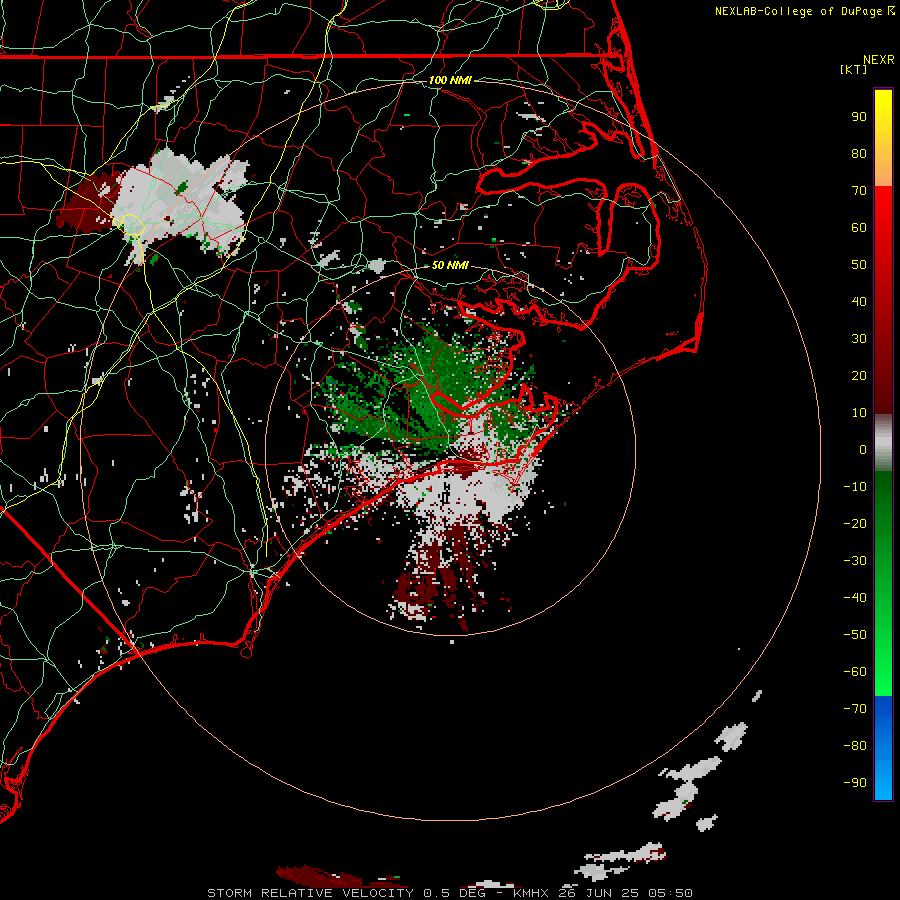The height and width of the screenshot is (900, 900).
Task: Click the 26 JUN 25 05:50 timestamp
Action: 625,893
